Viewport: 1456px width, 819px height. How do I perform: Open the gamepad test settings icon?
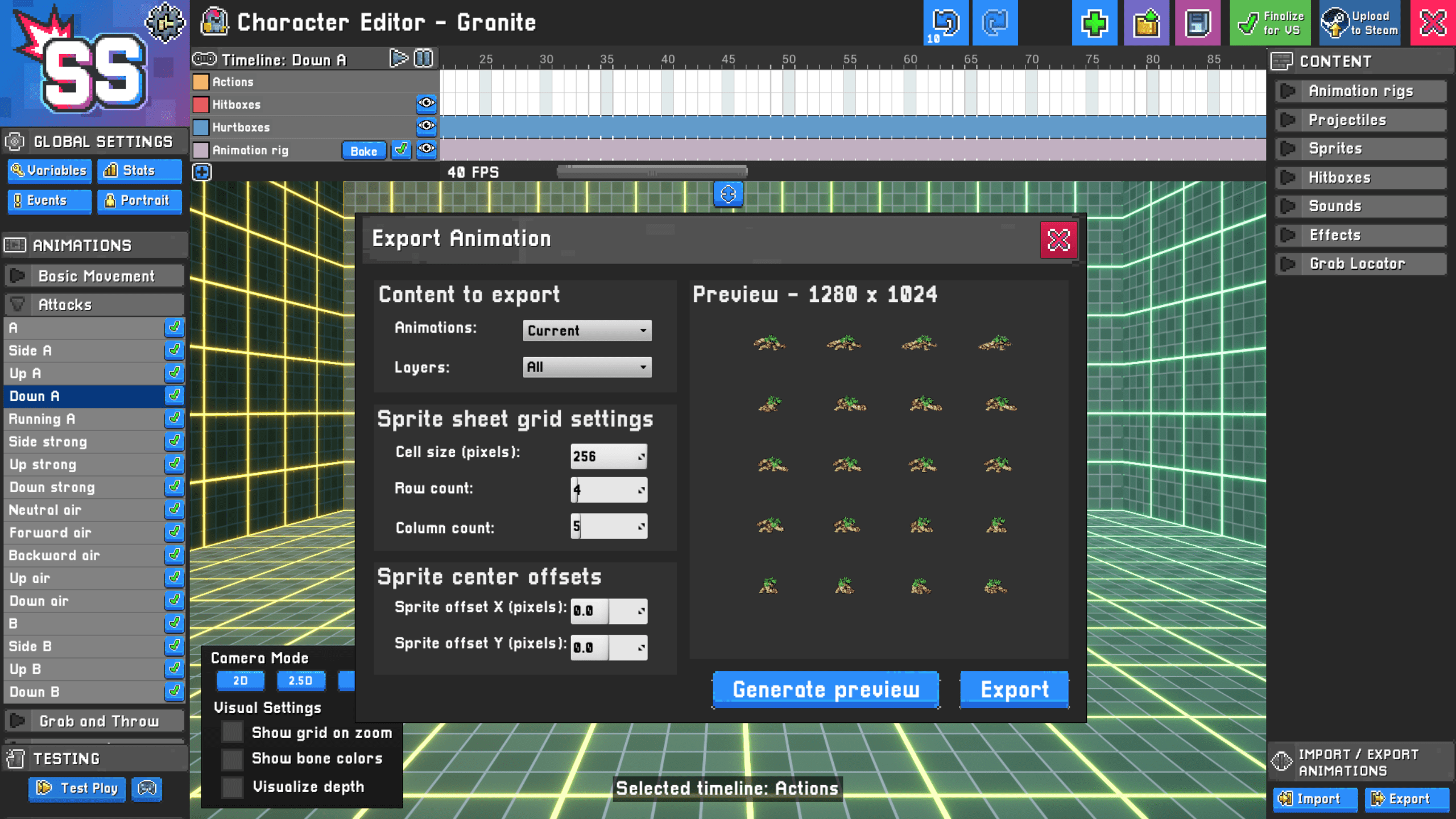[147, 788]
